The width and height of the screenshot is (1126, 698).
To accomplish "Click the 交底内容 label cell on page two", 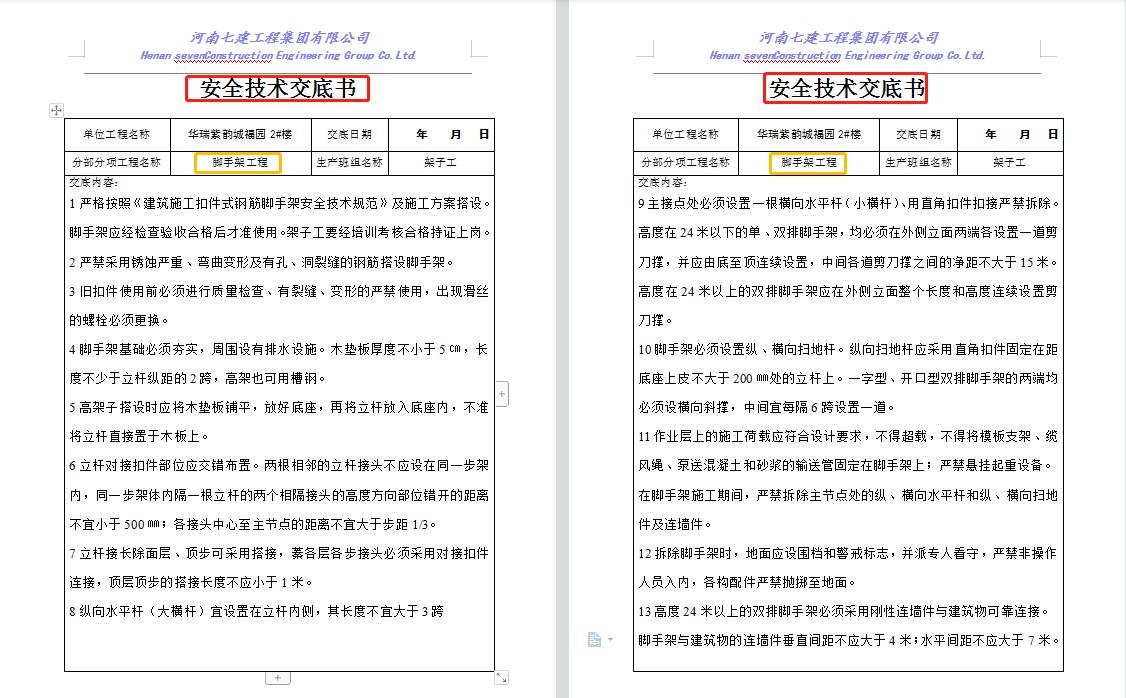I will [x=661, y=182].
